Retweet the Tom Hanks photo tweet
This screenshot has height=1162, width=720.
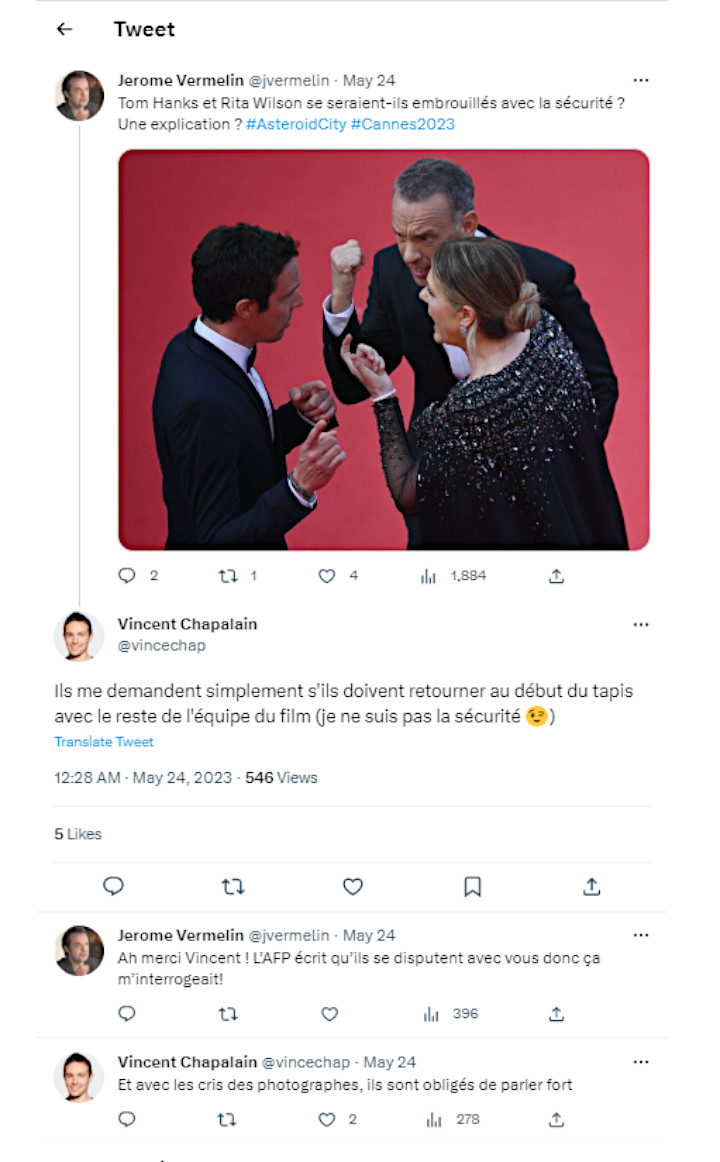[228, 576]
